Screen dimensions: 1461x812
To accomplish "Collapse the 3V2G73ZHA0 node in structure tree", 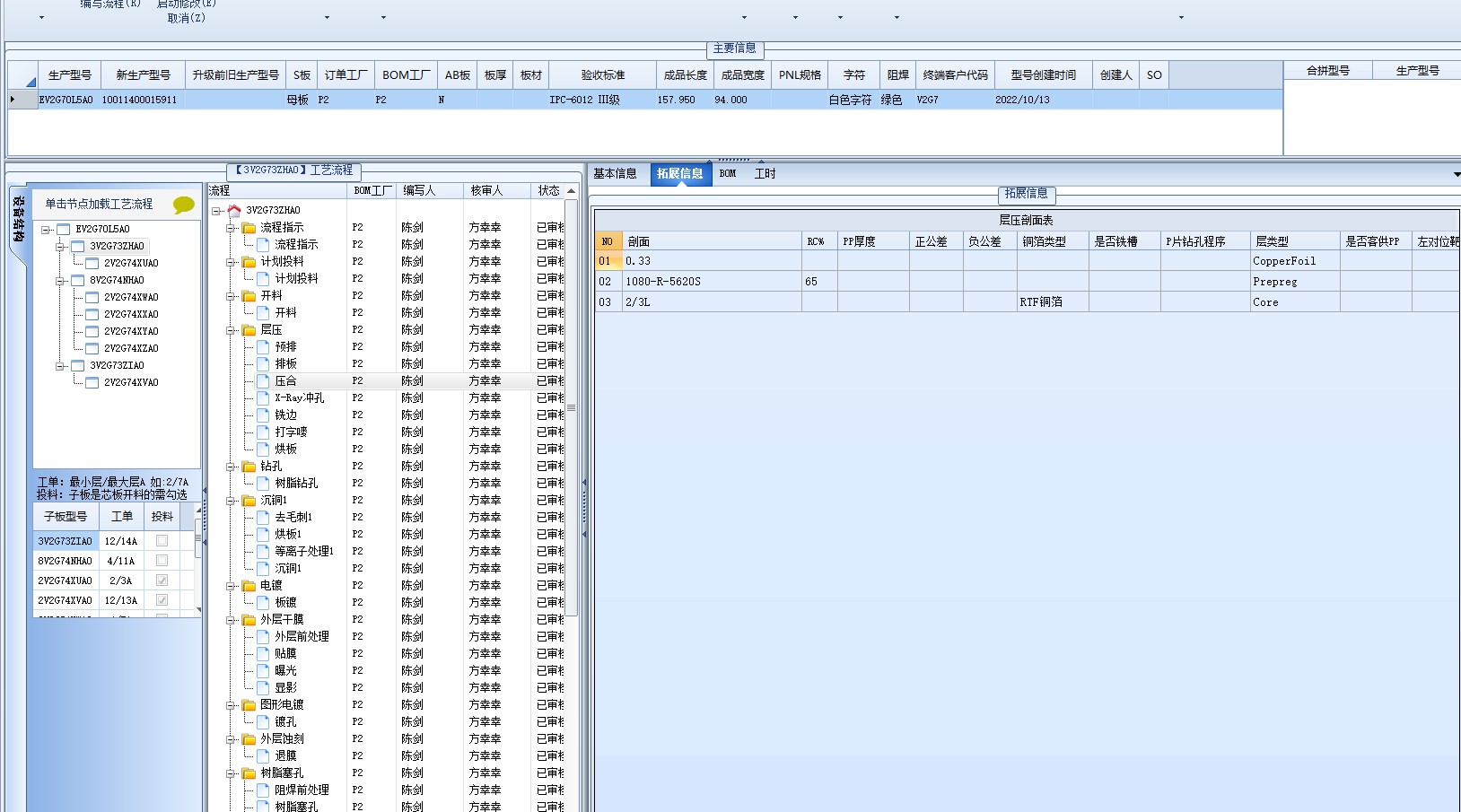I will tap(60, 247).
